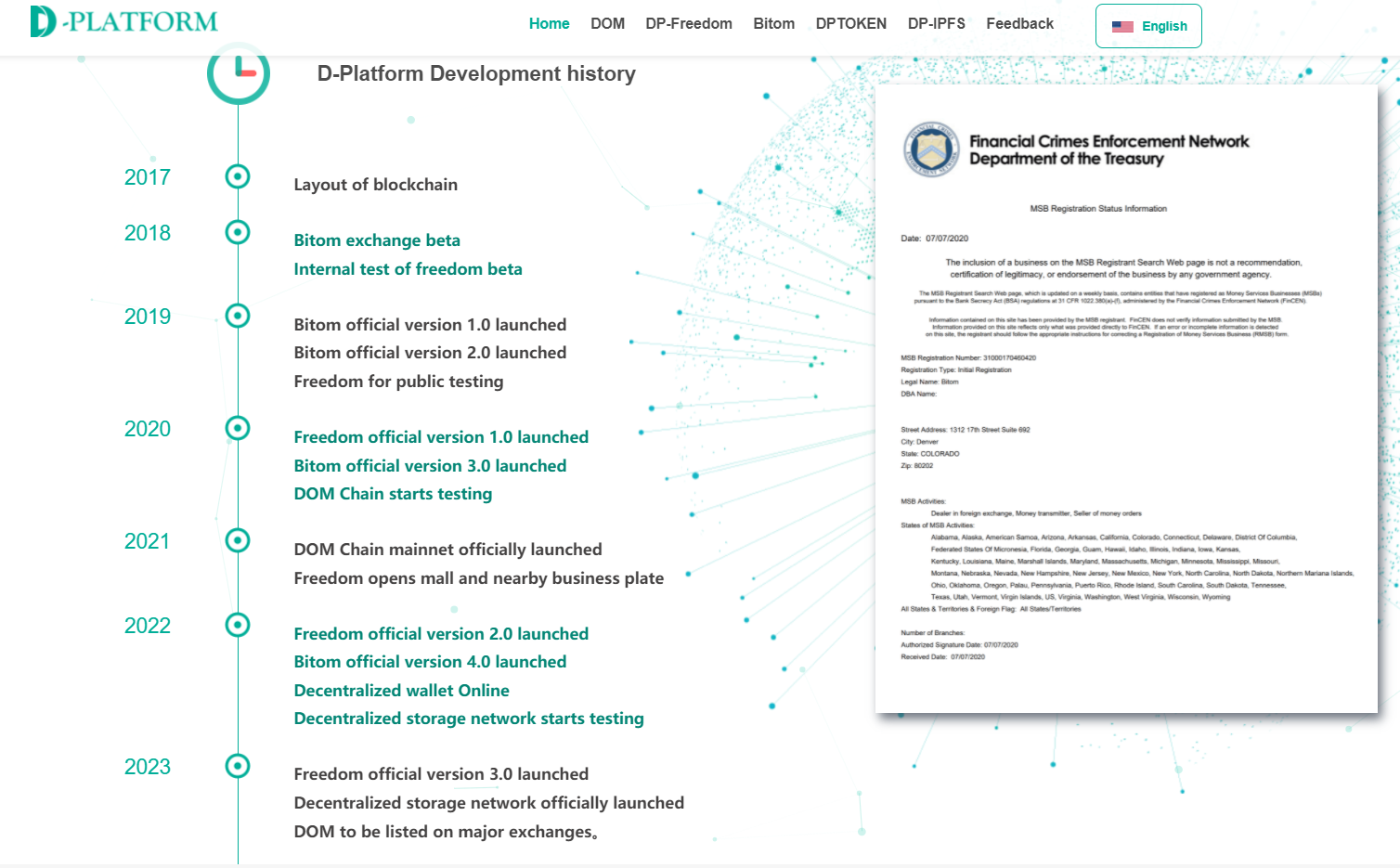
Task: Navigate to DPTOKEN page
Action: [x=851, y=24]
